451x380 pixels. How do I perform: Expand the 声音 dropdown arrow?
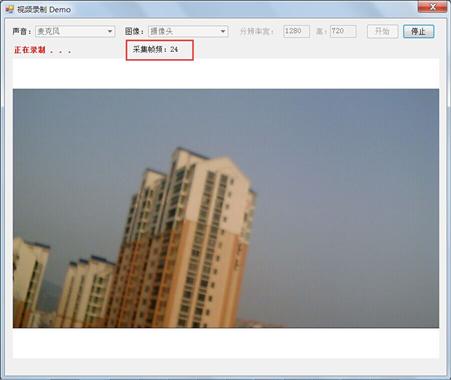coord(110,31)
